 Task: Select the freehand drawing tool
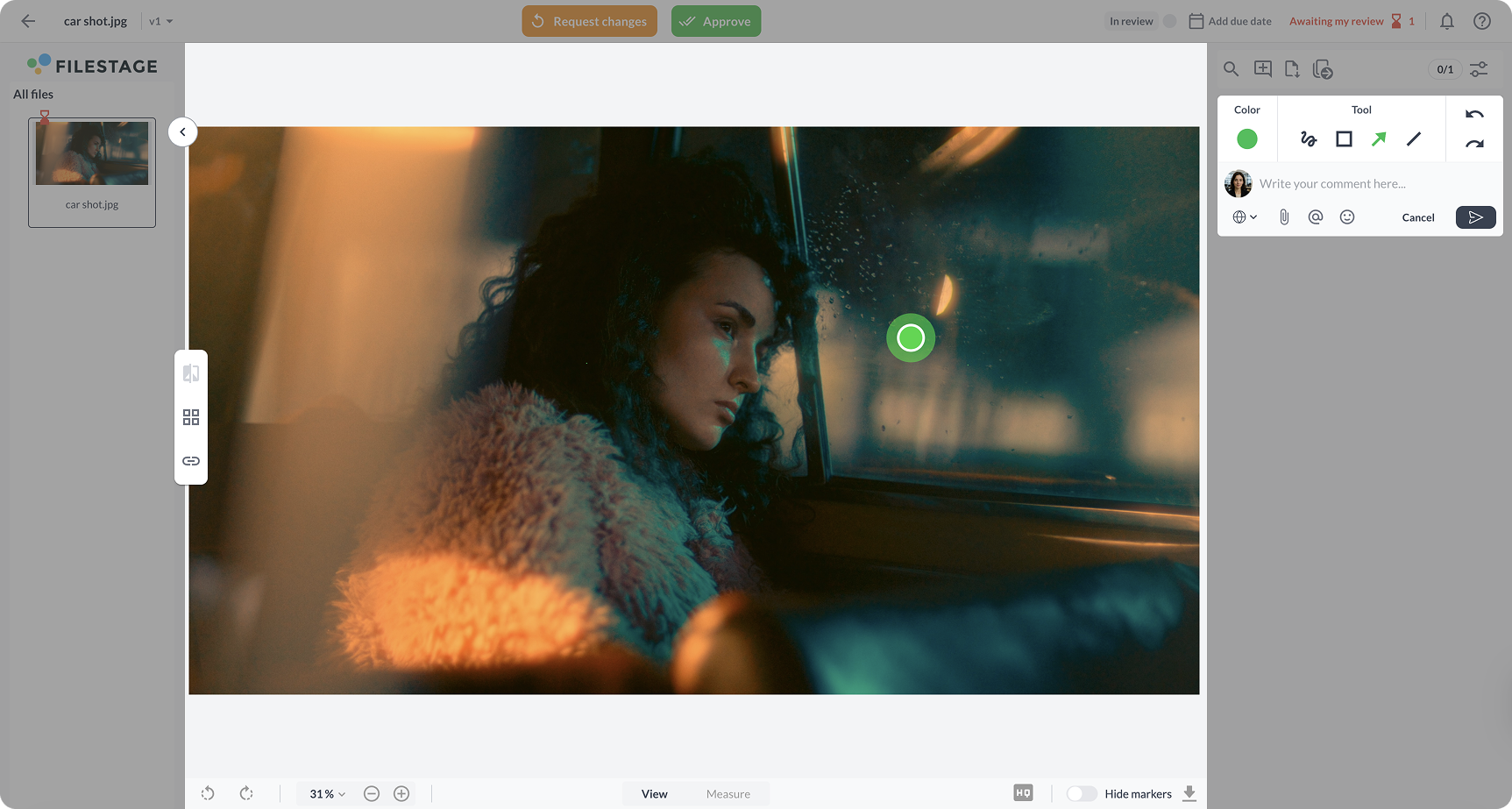pos(1308,138)
